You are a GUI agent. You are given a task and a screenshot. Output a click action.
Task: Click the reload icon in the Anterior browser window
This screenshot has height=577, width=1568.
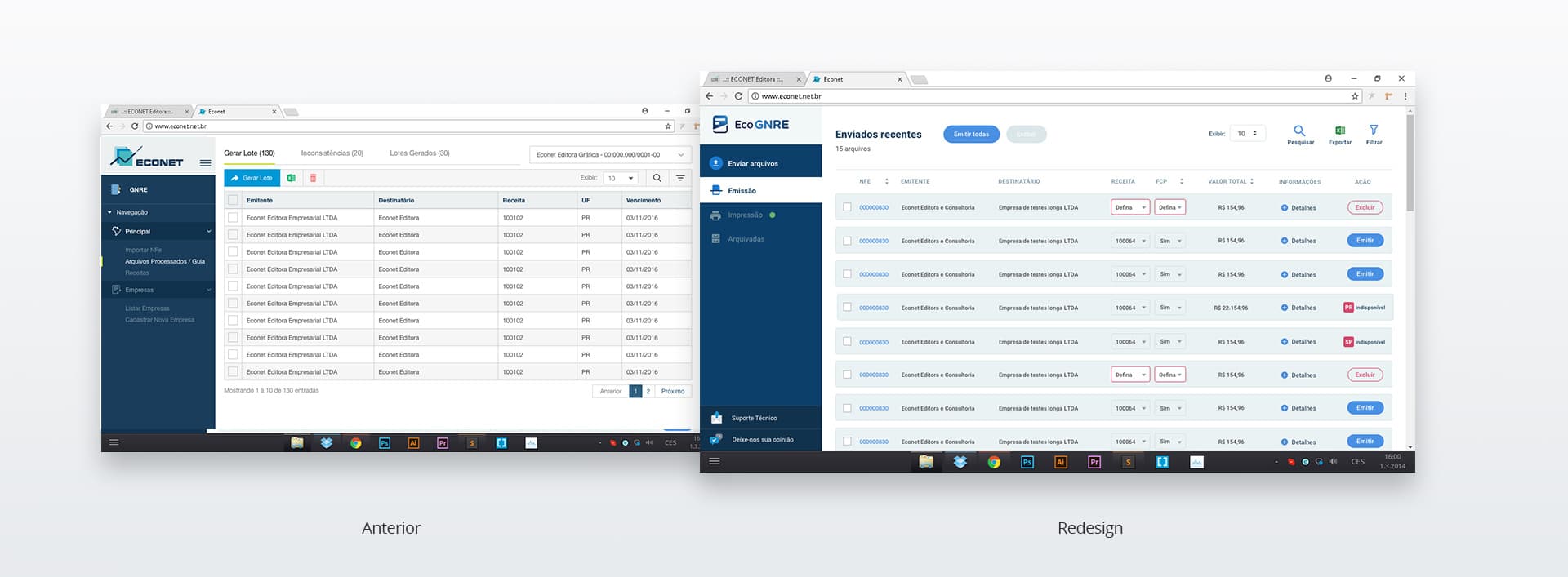(x=135, y=126)
